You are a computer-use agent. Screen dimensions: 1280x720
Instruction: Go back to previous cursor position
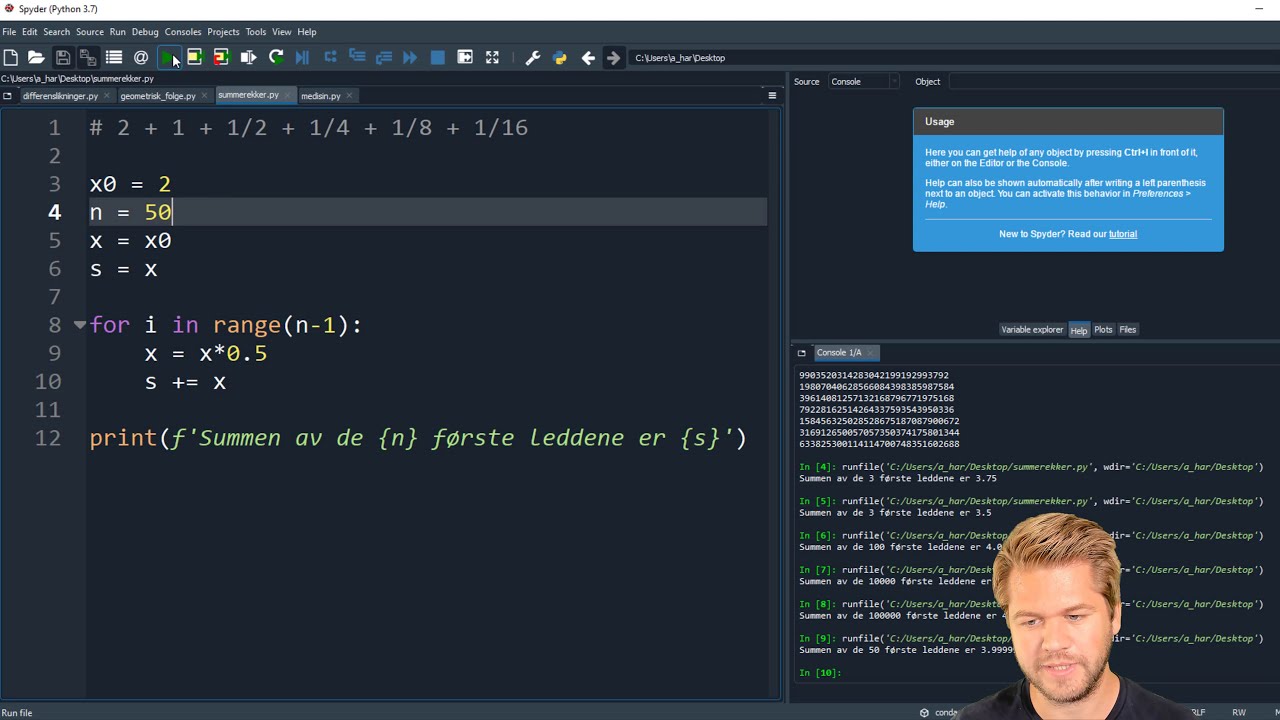(x=588, y=58)
